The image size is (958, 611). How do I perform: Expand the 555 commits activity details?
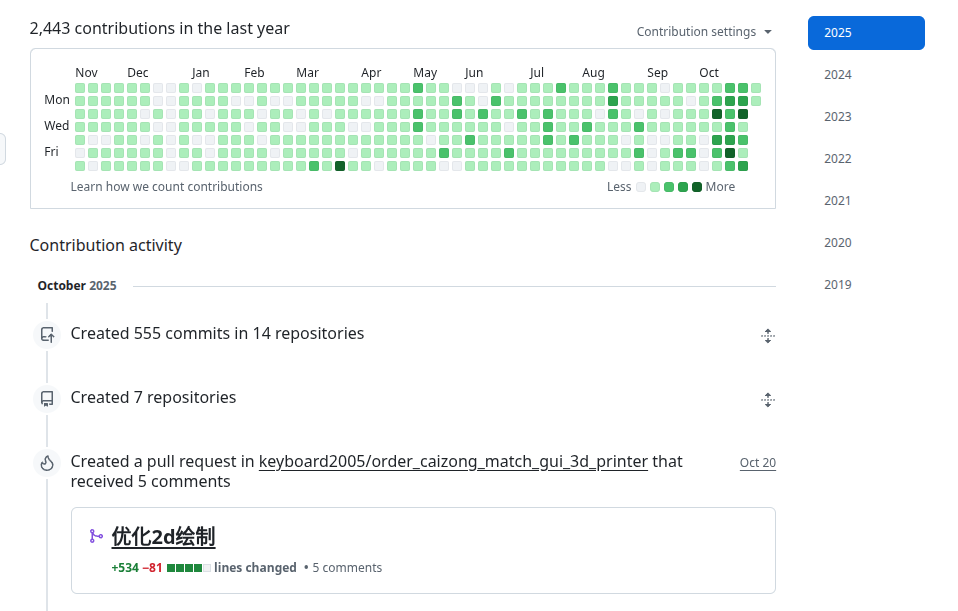[767, 336]
